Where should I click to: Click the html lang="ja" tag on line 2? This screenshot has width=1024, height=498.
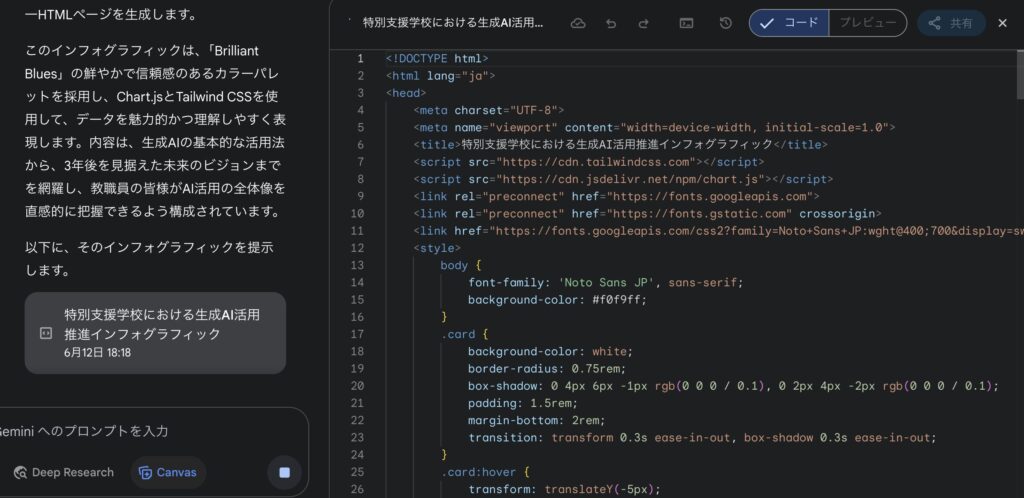[x=440, y=76]
